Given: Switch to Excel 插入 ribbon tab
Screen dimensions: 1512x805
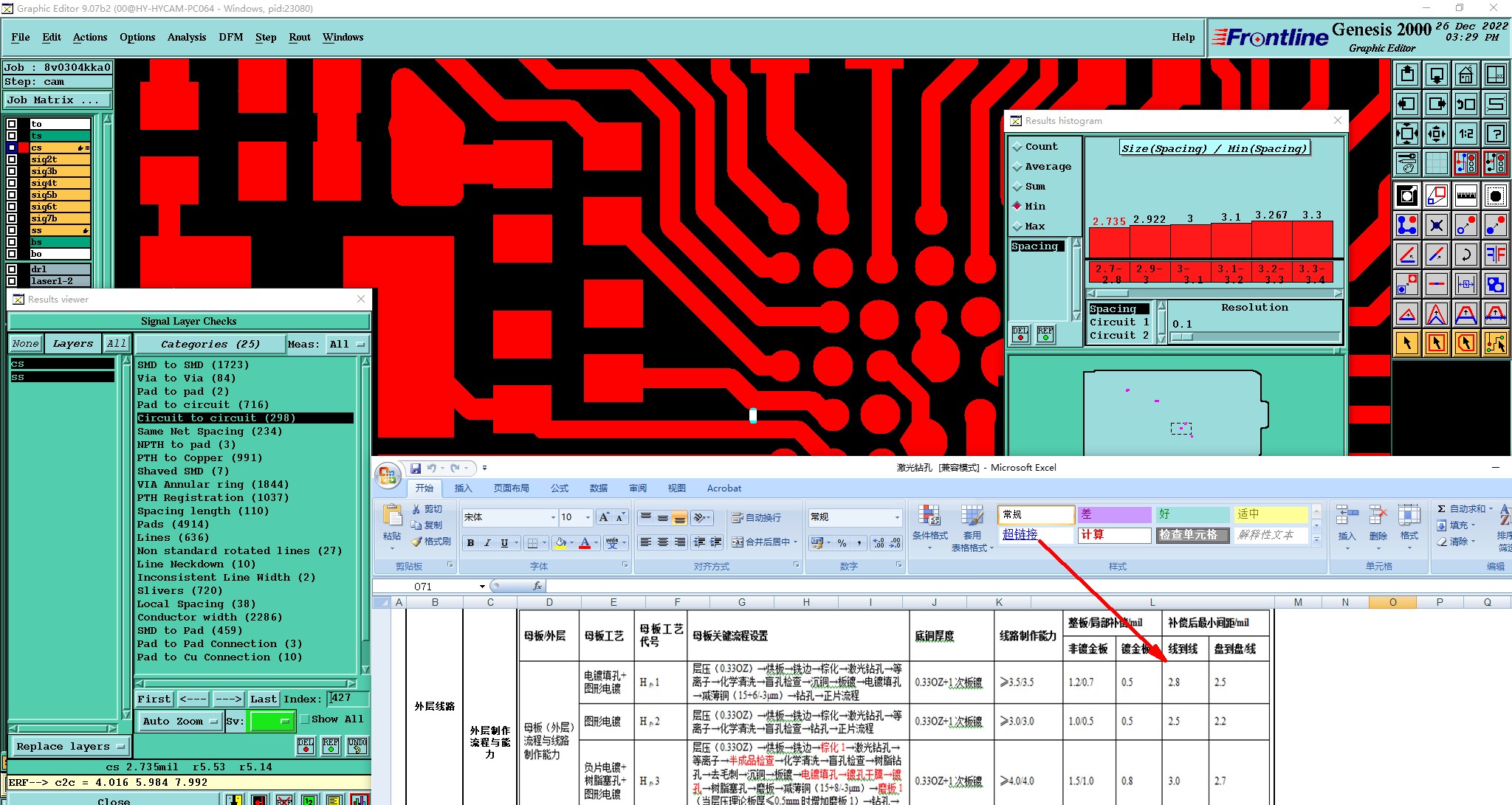Looking at the screenshot, I should [463, 488].
